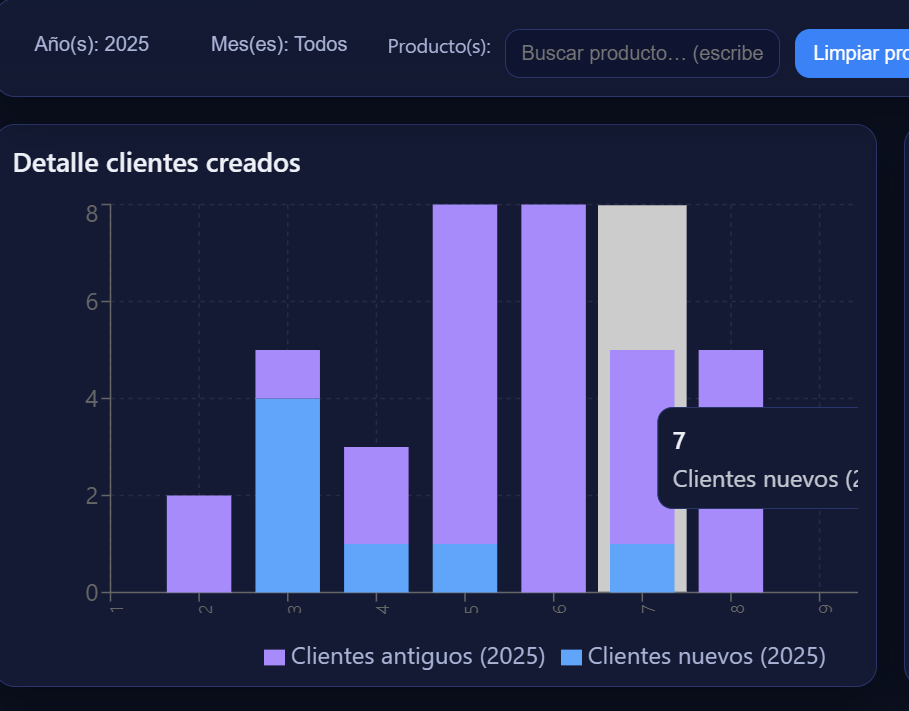Expand the "Producto(s)" product selector
909x711 pixels.
pos(438,46)
